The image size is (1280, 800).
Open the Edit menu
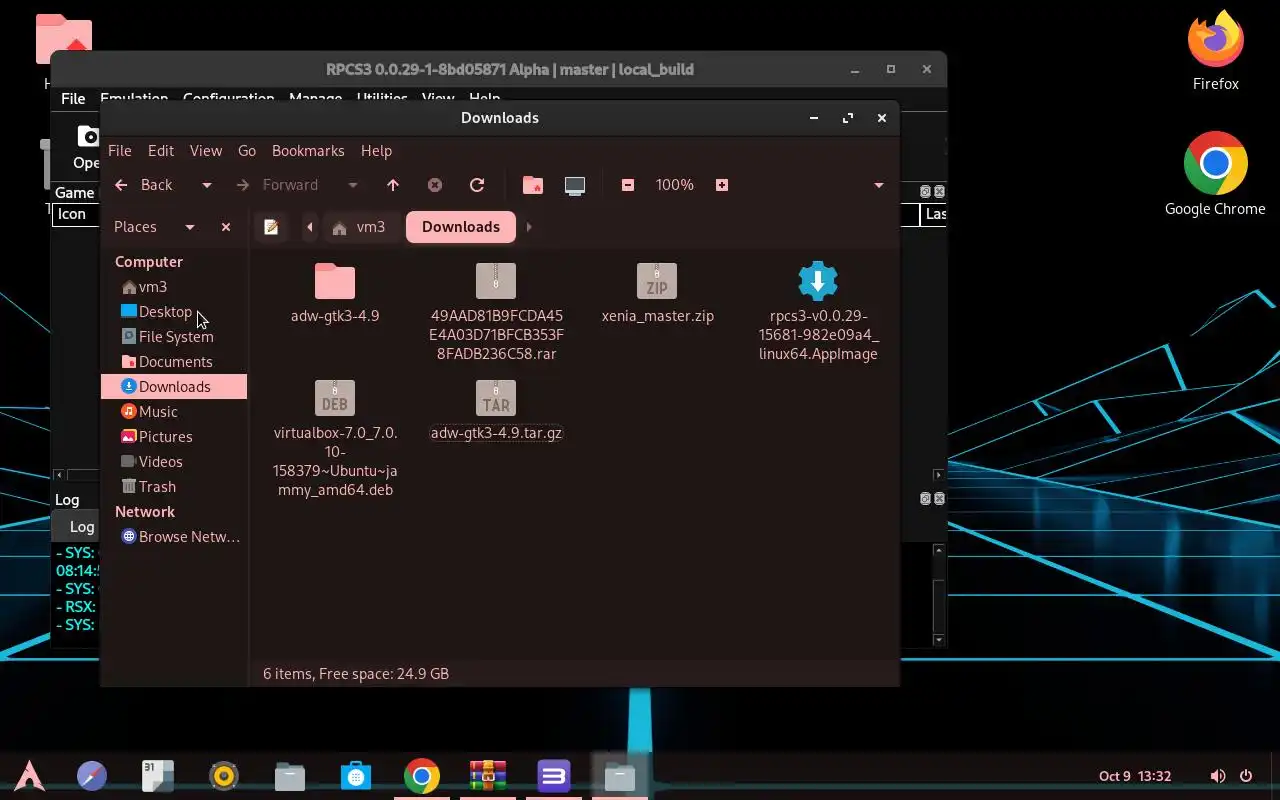(x=161, y=151)
